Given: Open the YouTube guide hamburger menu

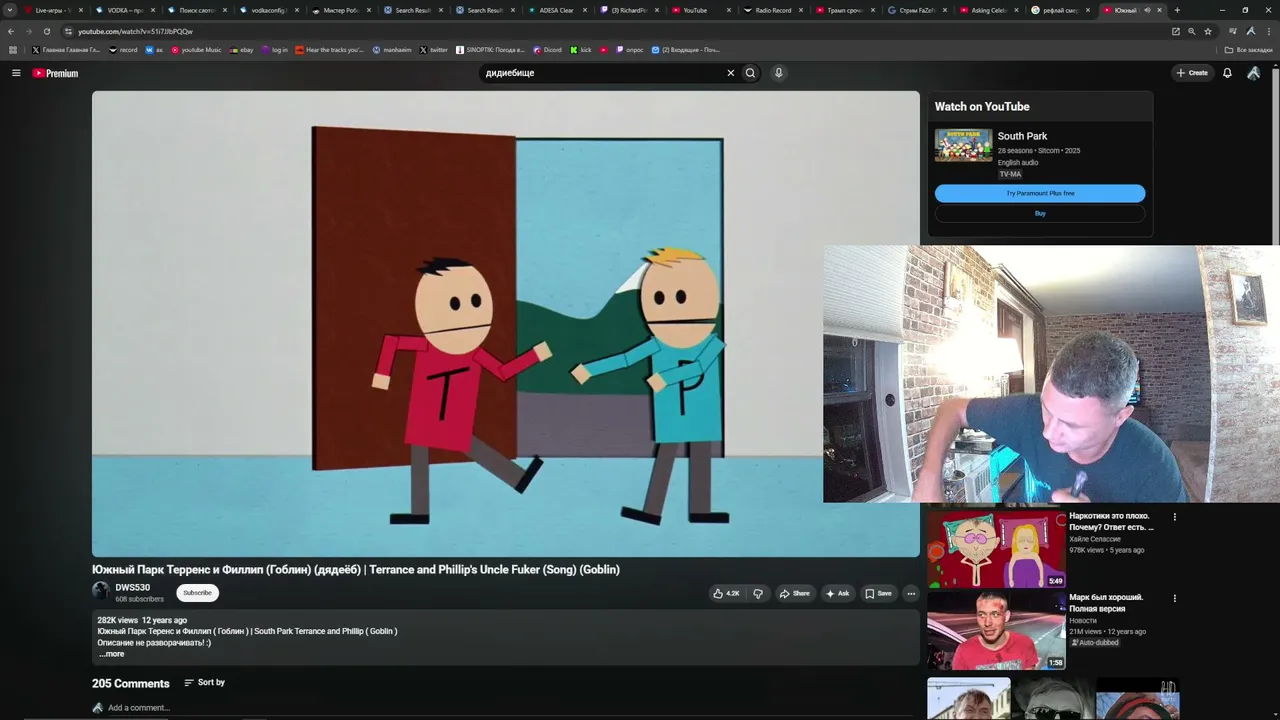Looking at the screenshot, I should pyautogui.click(x=16, y=73).
